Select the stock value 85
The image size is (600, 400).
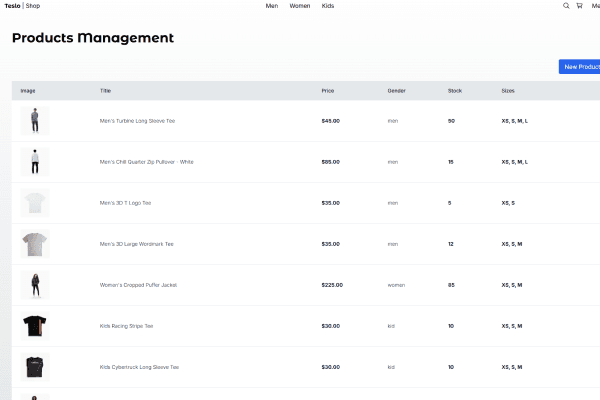tap(451, 285)
